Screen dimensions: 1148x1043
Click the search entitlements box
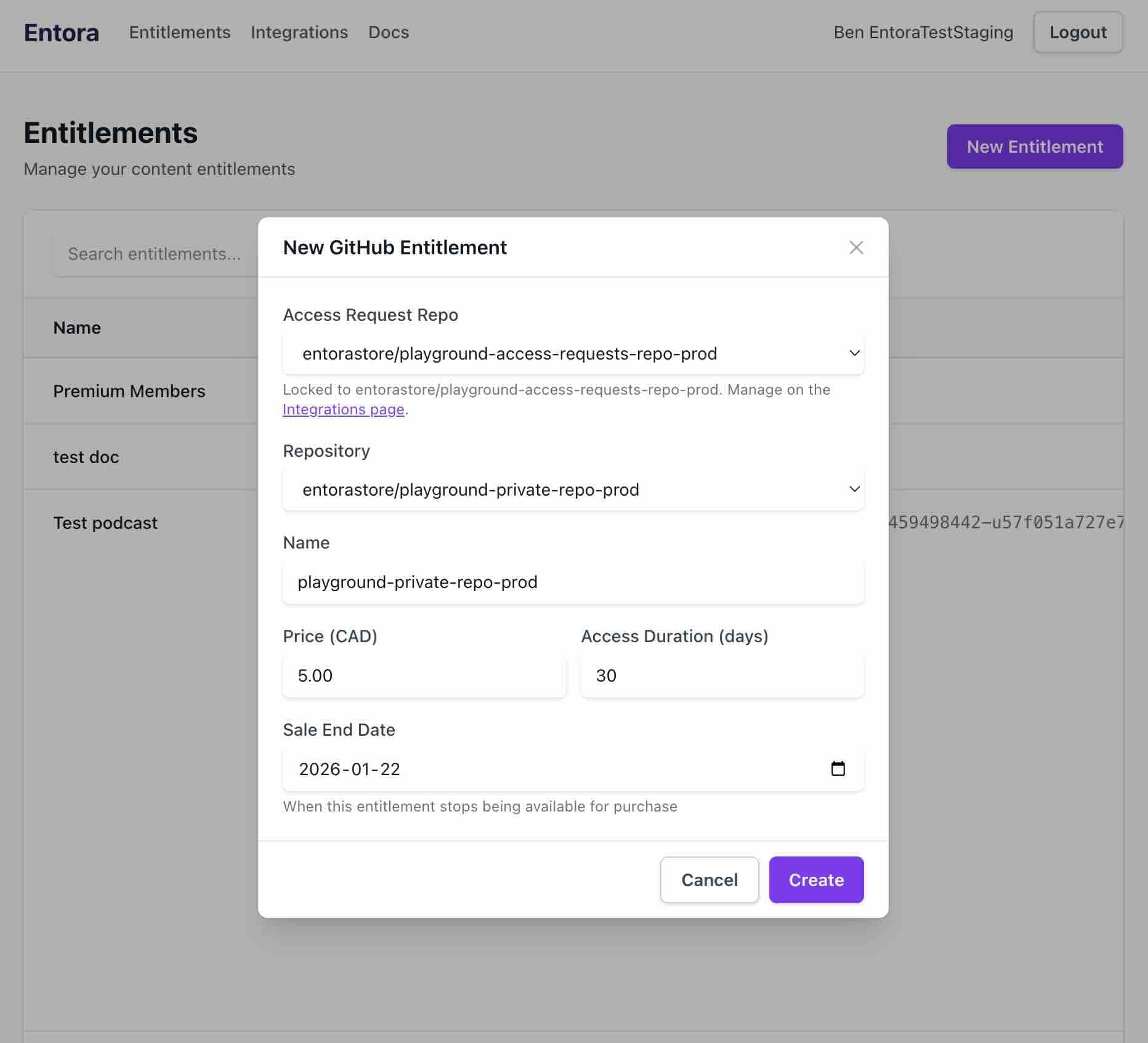[154, 253]
